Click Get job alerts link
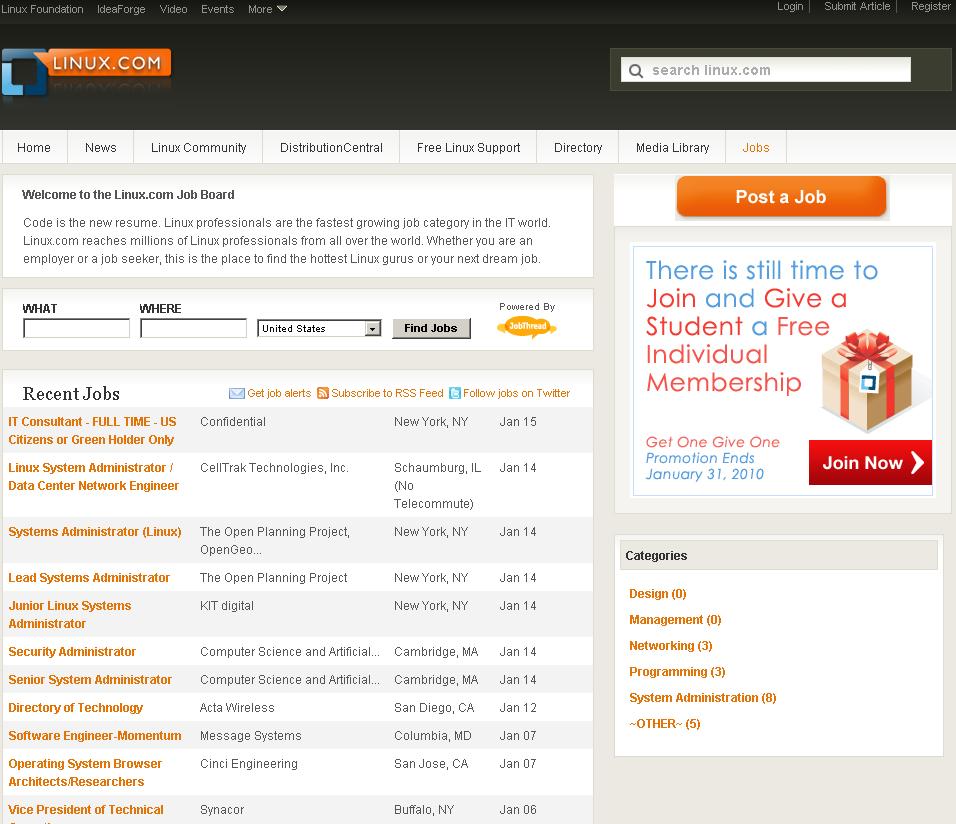 pyautogui.click(x=279, y=393)
